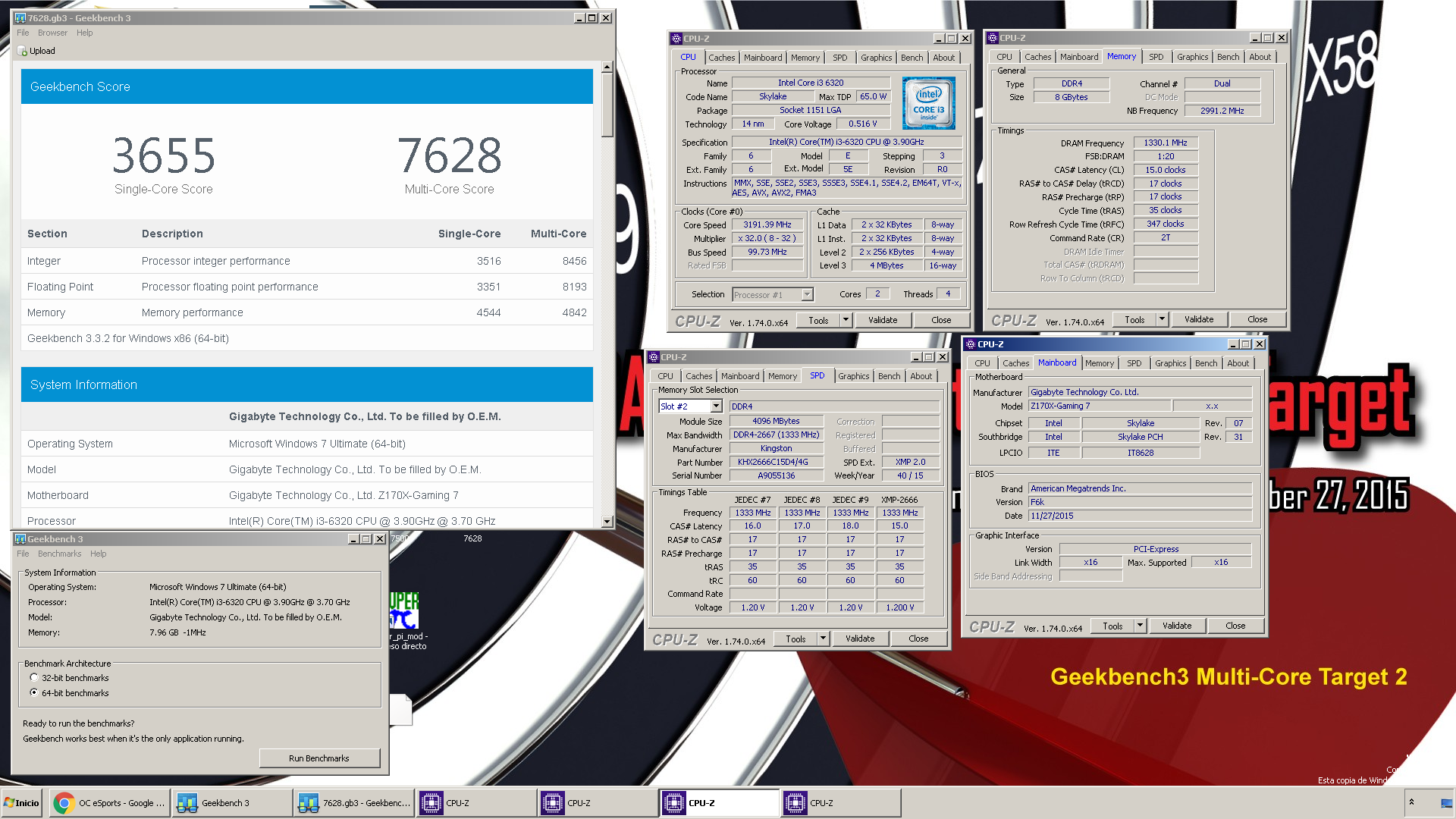Click Run Benchmarks button
This screenshot has height=819, width=1456.
pos(319,759)
